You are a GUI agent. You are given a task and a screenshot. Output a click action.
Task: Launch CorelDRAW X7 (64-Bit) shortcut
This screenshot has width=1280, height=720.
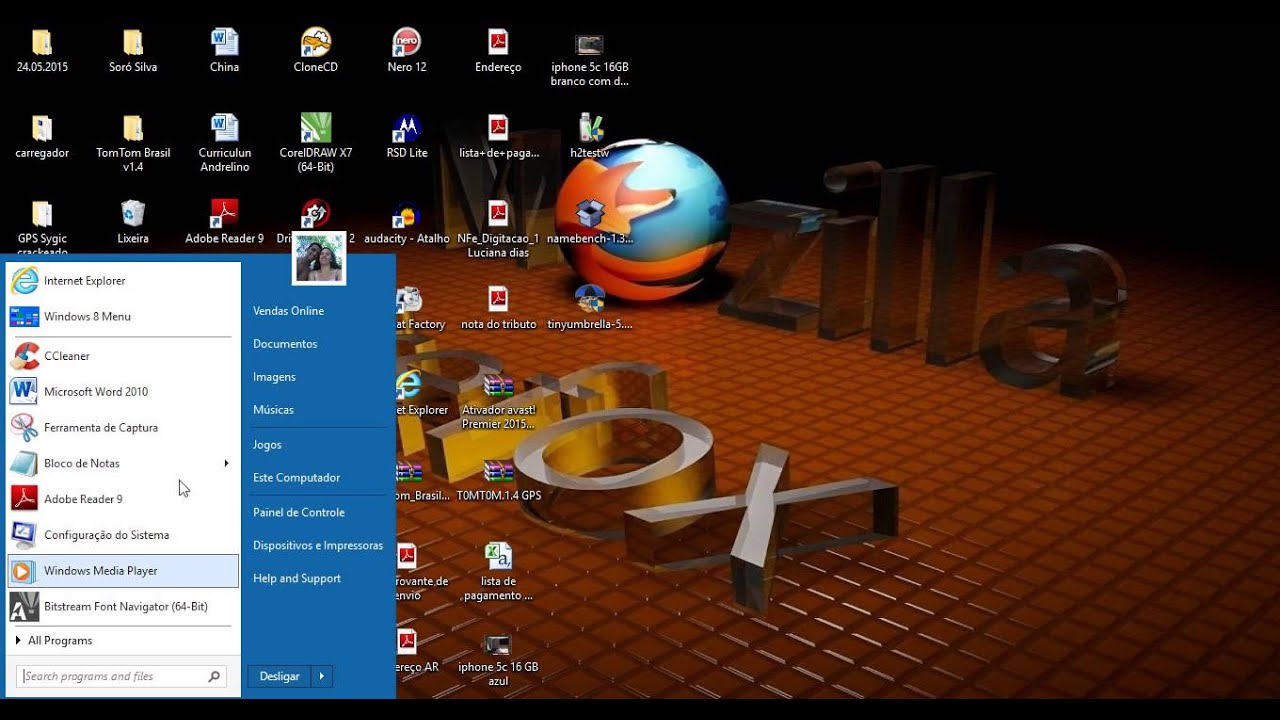tap(315, 129)
